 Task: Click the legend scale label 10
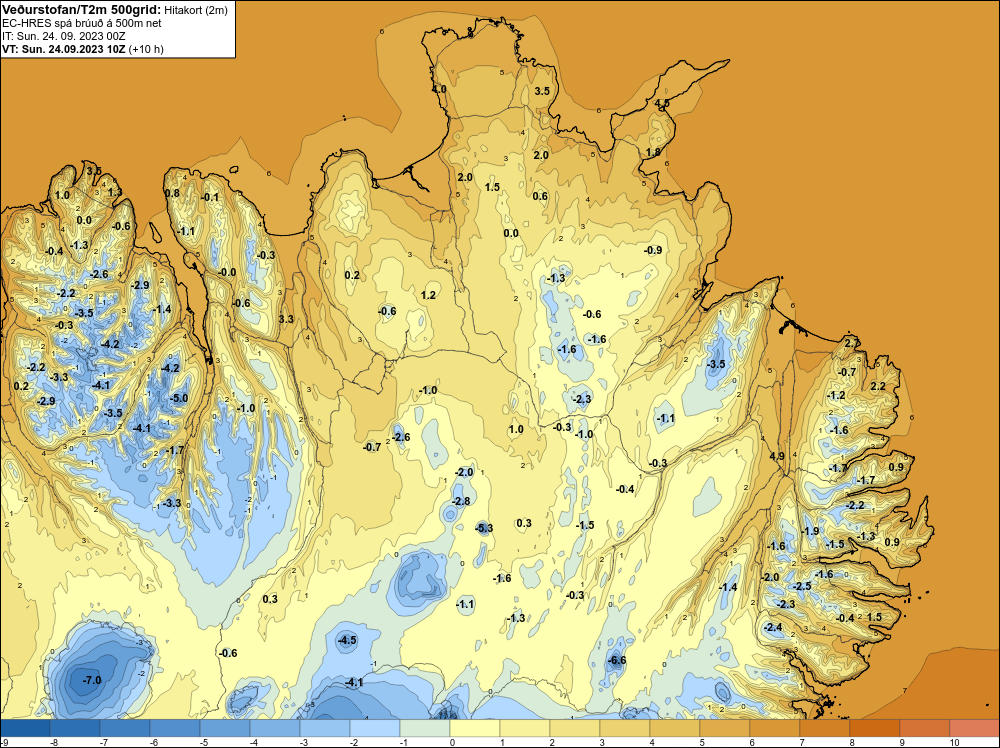point(955,743)
